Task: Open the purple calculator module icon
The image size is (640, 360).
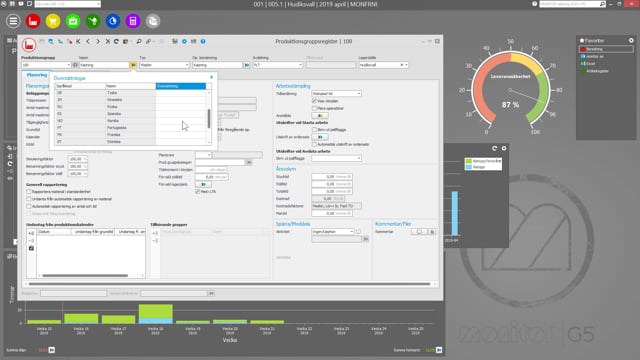Action: pyautogui.click(x=133, y=21)
